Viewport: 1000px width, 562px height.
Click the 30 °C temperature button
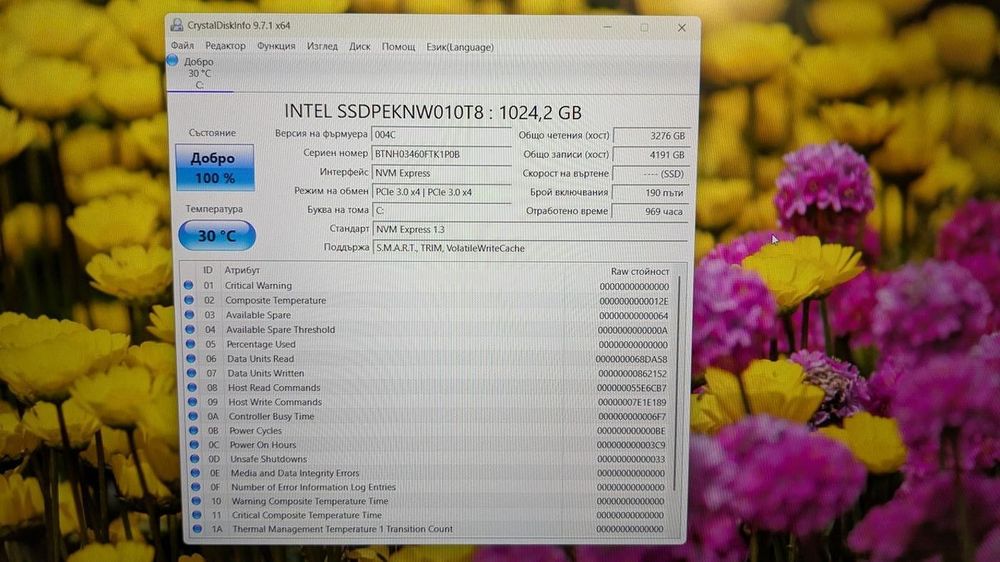tap(217, 235)
